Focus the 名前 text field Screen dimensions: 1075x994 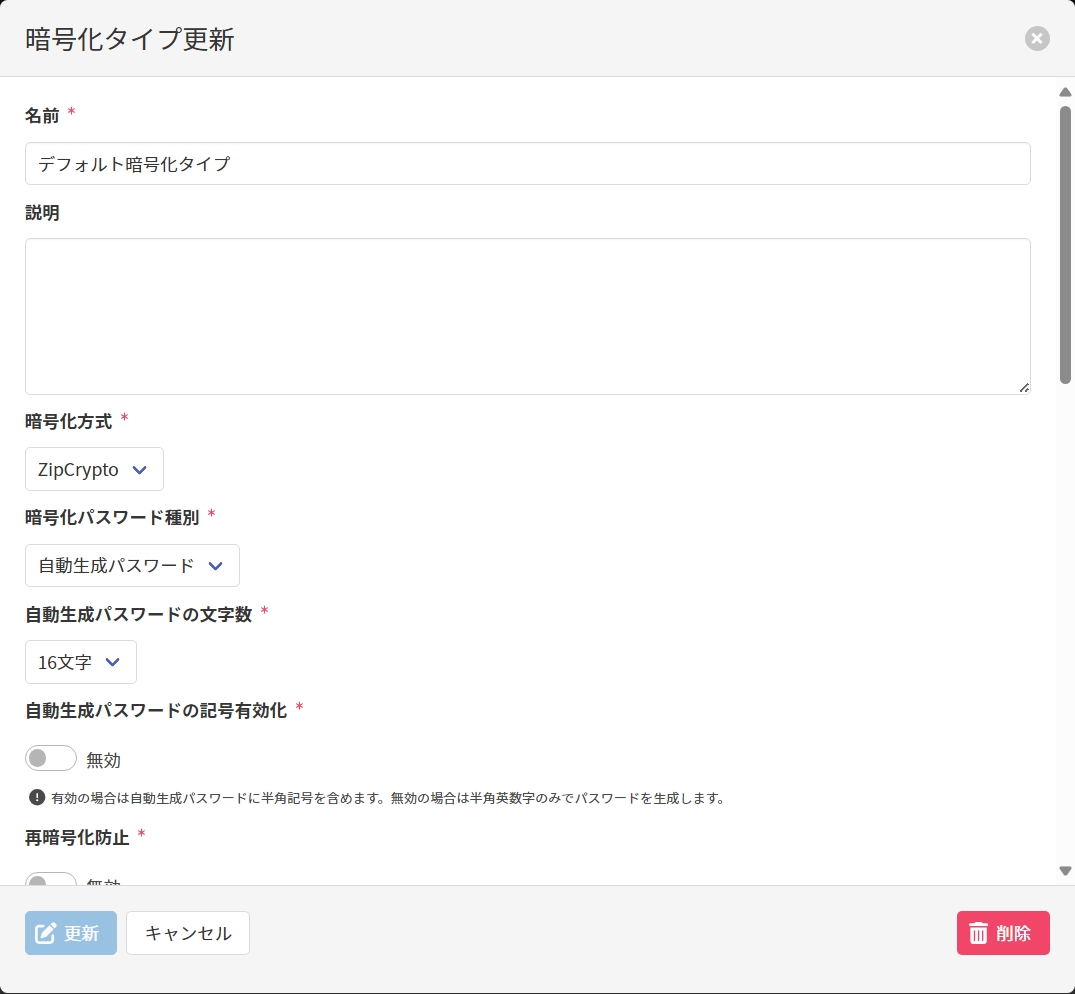coord(527,163)
